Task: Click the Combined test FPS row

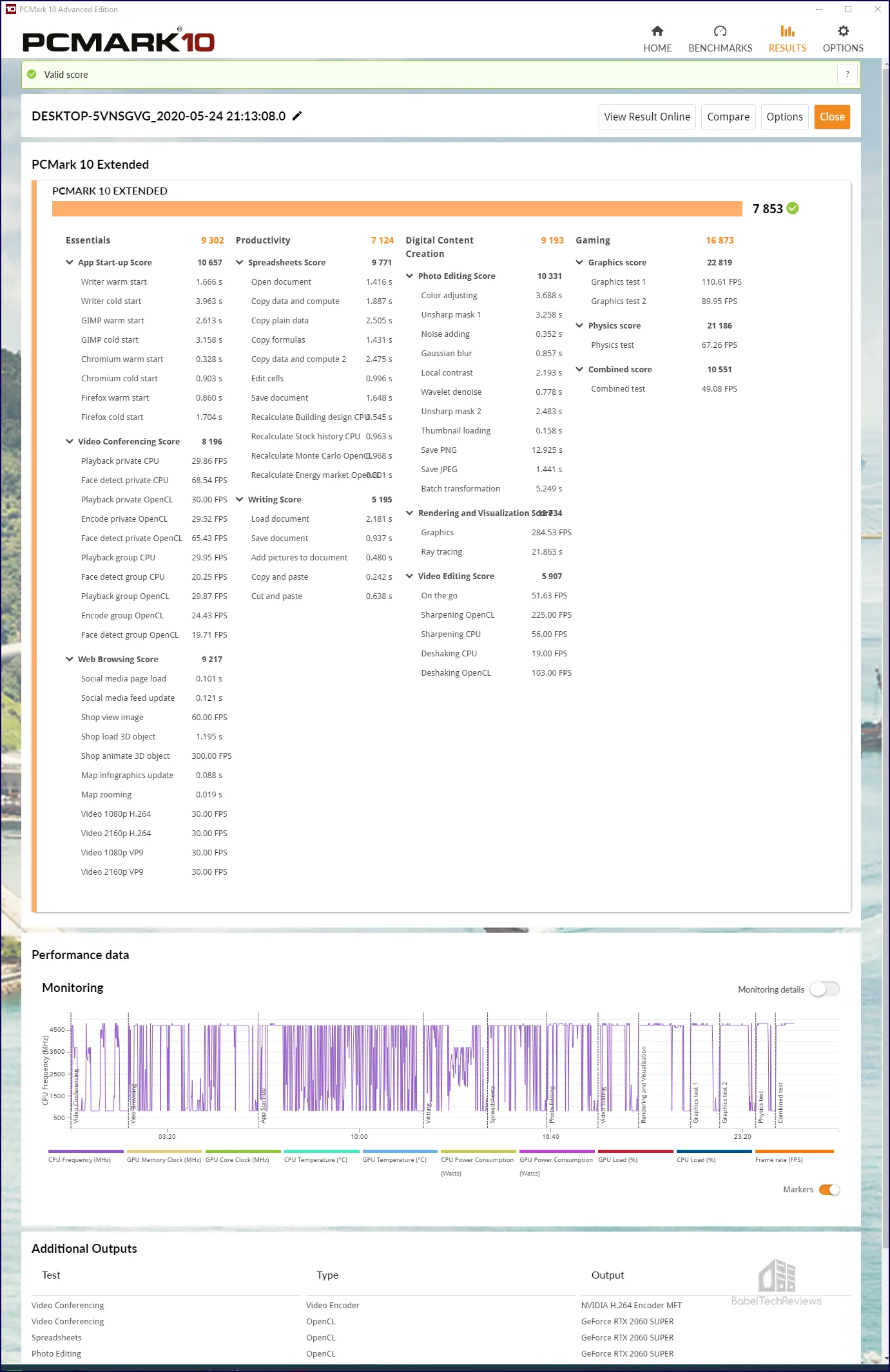Action: coord(664,389)
